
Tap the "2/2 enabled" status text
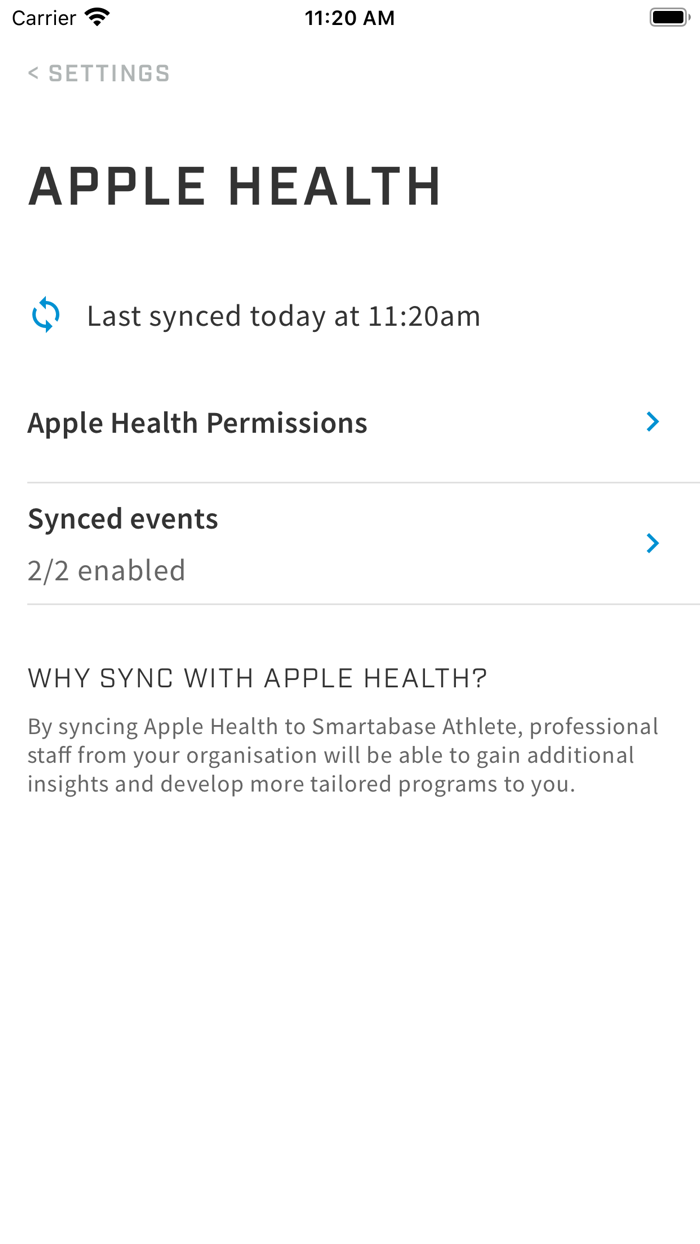pos(106,570)
